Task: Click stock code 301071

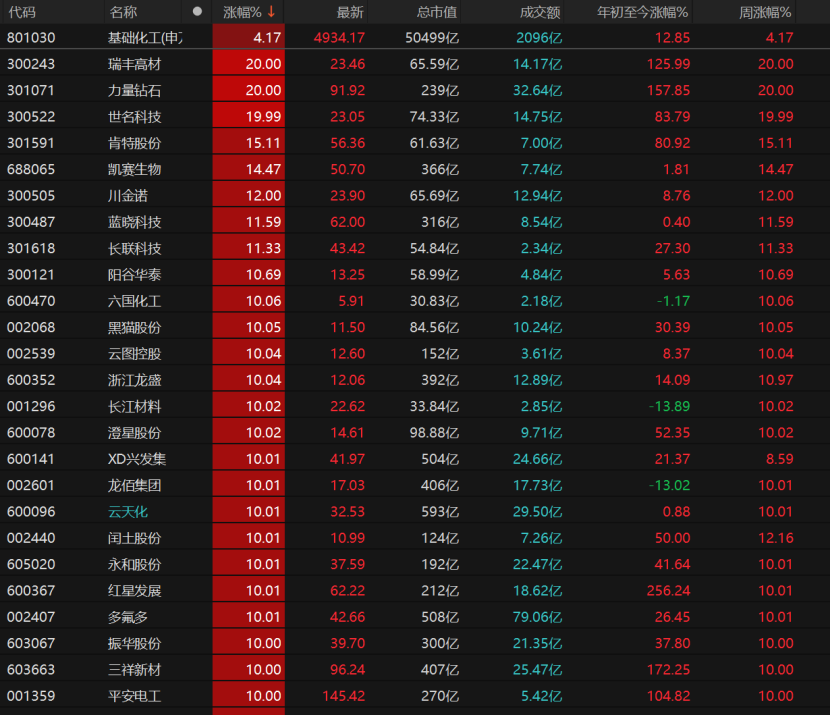Action: tap(31, 90)
